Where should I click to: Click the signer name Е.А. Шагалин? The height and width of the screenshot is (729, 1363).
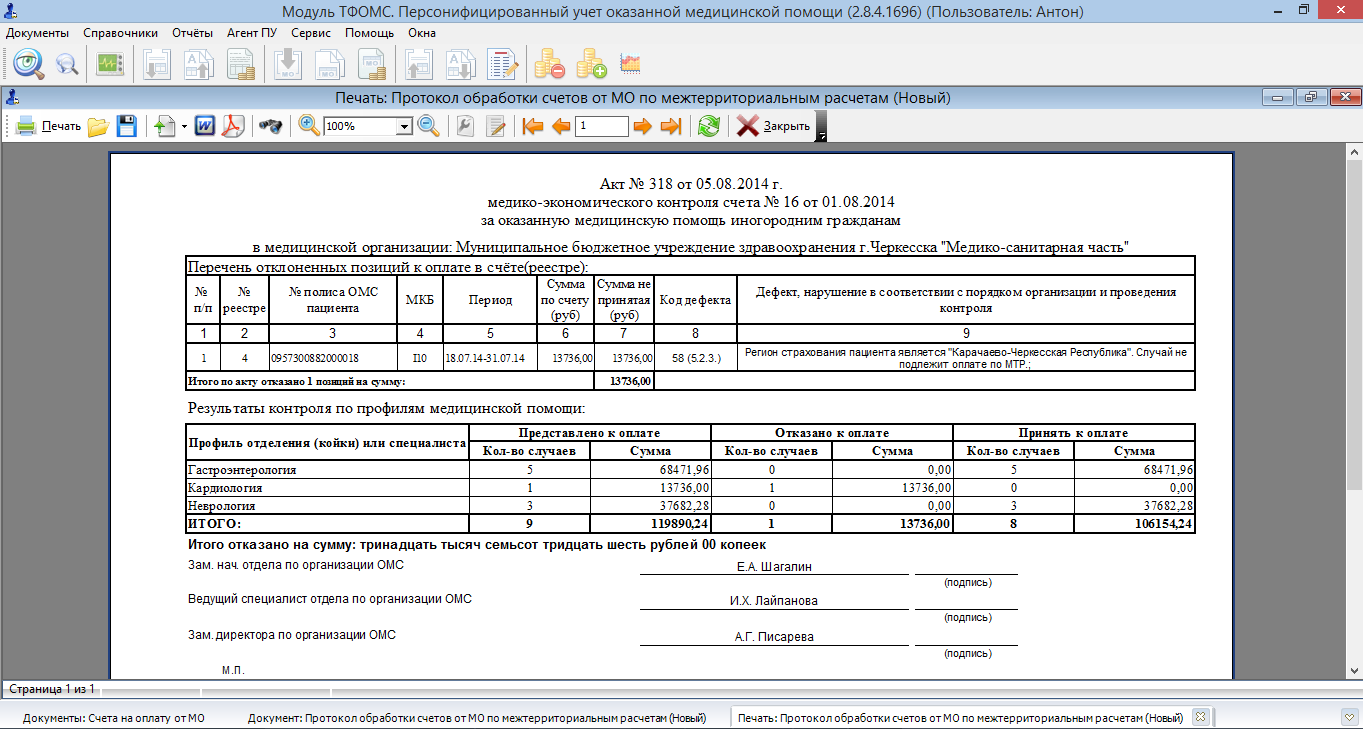coord(774,566)
